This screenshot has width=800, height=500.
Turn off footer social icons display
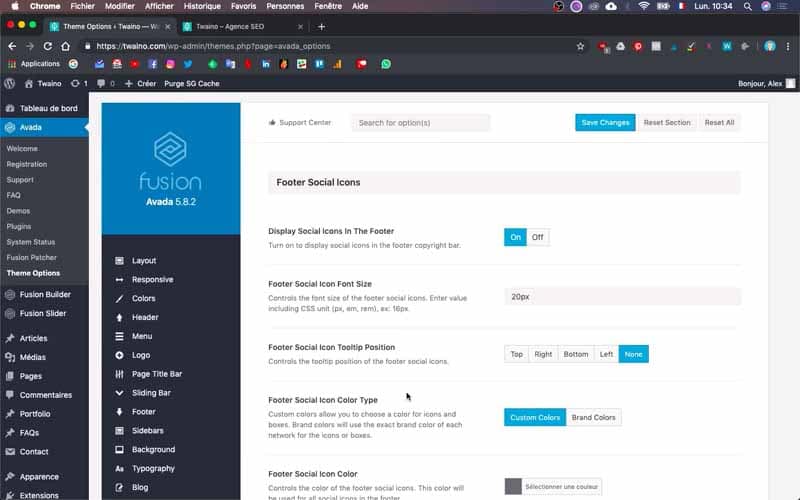[x=538, y=237]
